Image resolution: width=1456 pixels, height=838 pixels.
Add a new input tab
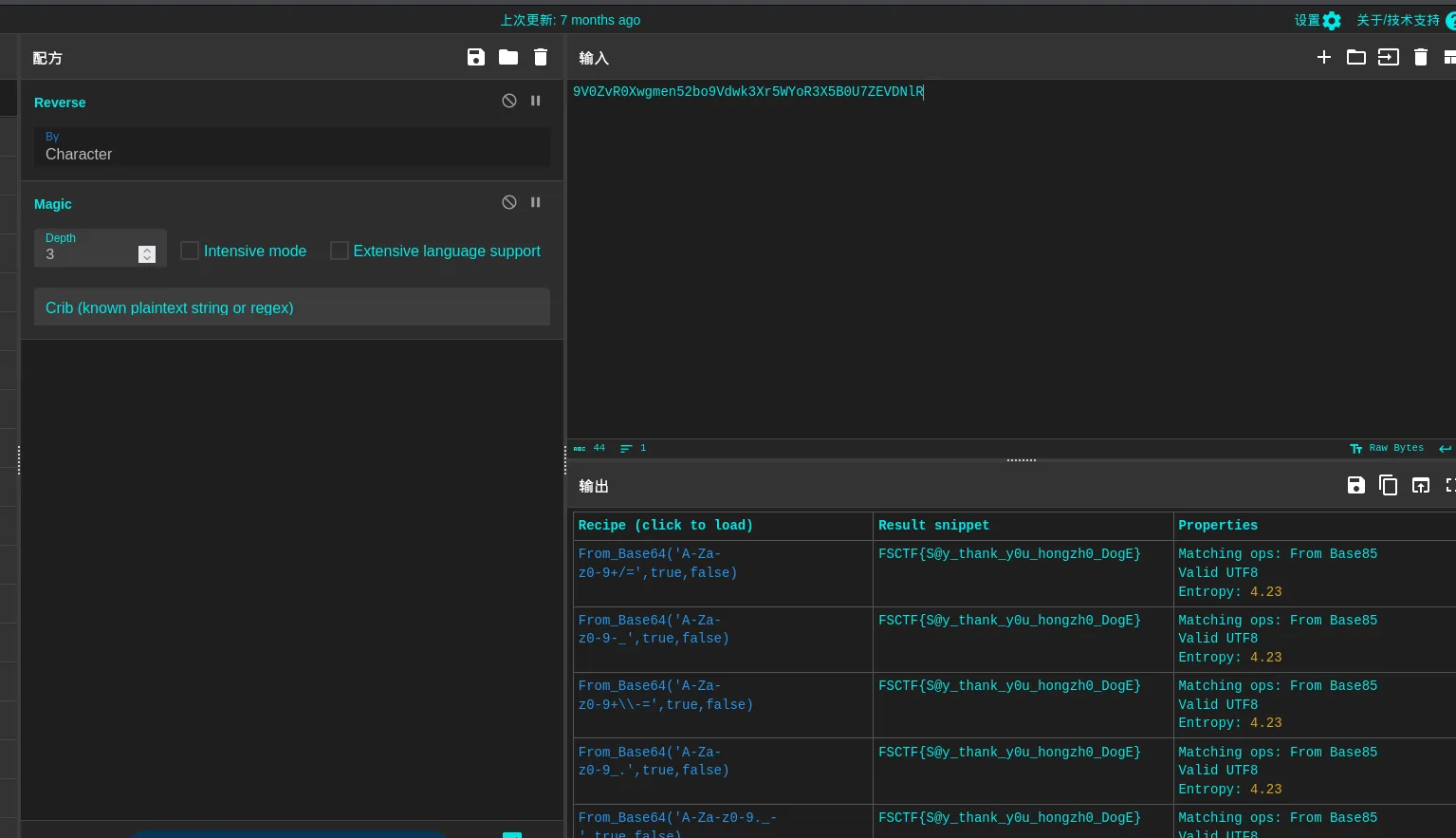[x=1324, y=57]
